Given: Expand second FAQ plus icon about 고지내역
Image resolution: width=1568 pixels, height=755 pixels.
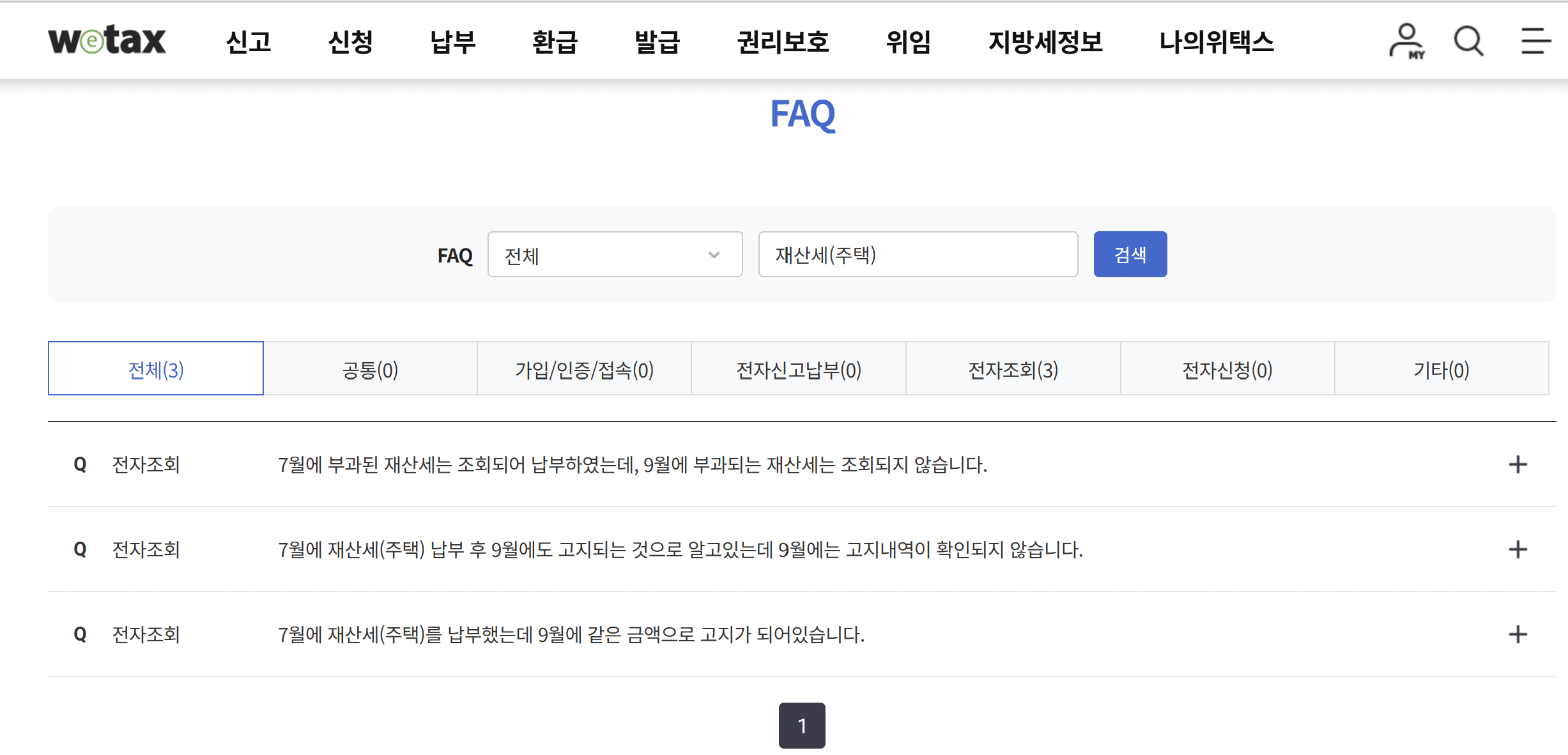Looking at the screenshot, I should [1518, 549].
